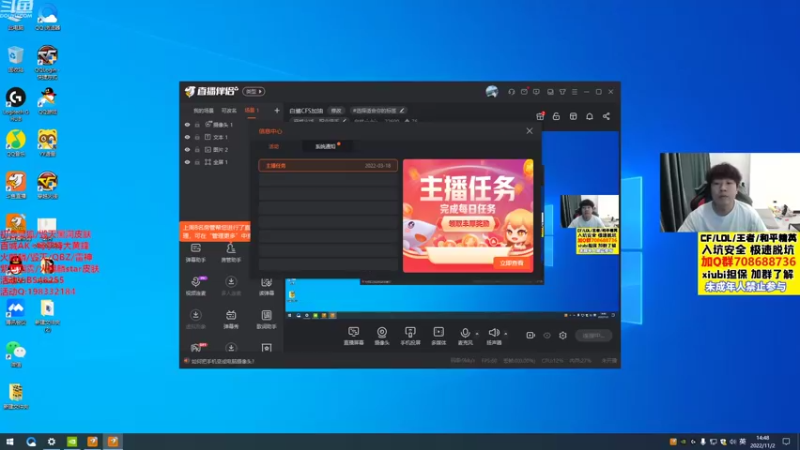Screen dimensions: 800x450
Task: Open the settings gear in the taskbar
Action: (x=52, y=441)
